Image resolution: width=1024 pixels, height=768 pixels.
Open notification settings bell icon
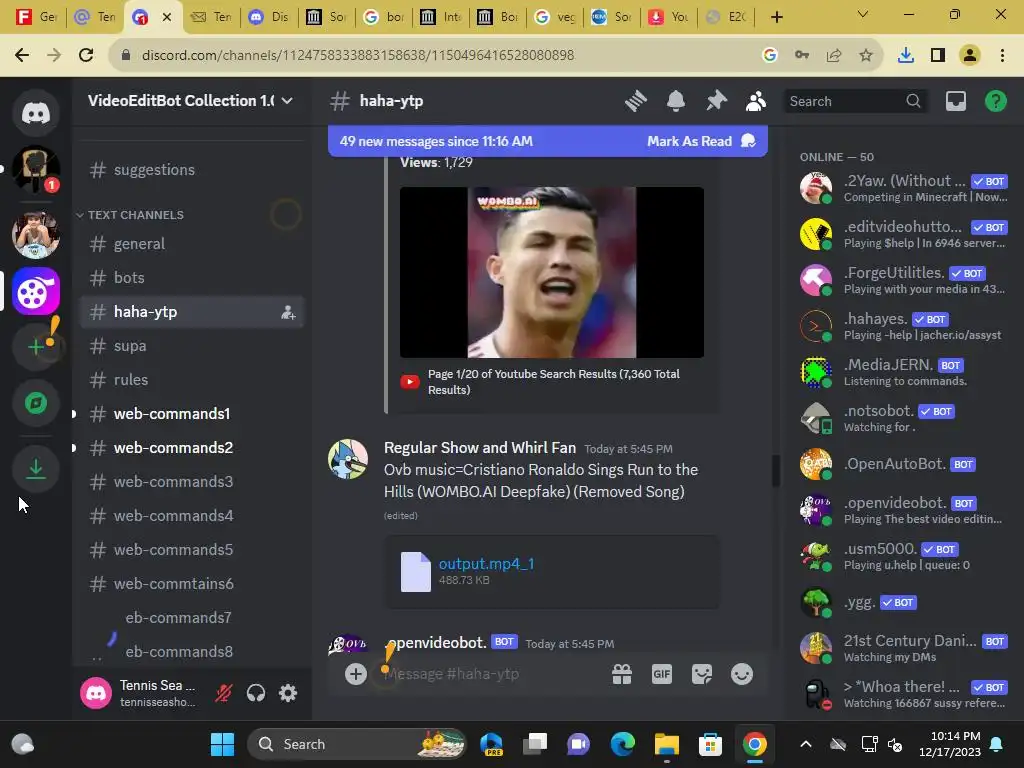[676, 101]
